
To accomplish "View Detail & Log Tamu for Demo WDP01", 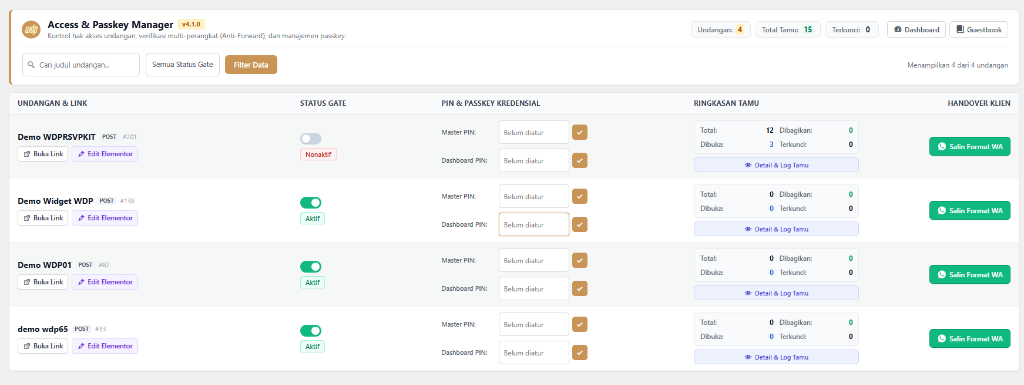I will tap(776, 293).
